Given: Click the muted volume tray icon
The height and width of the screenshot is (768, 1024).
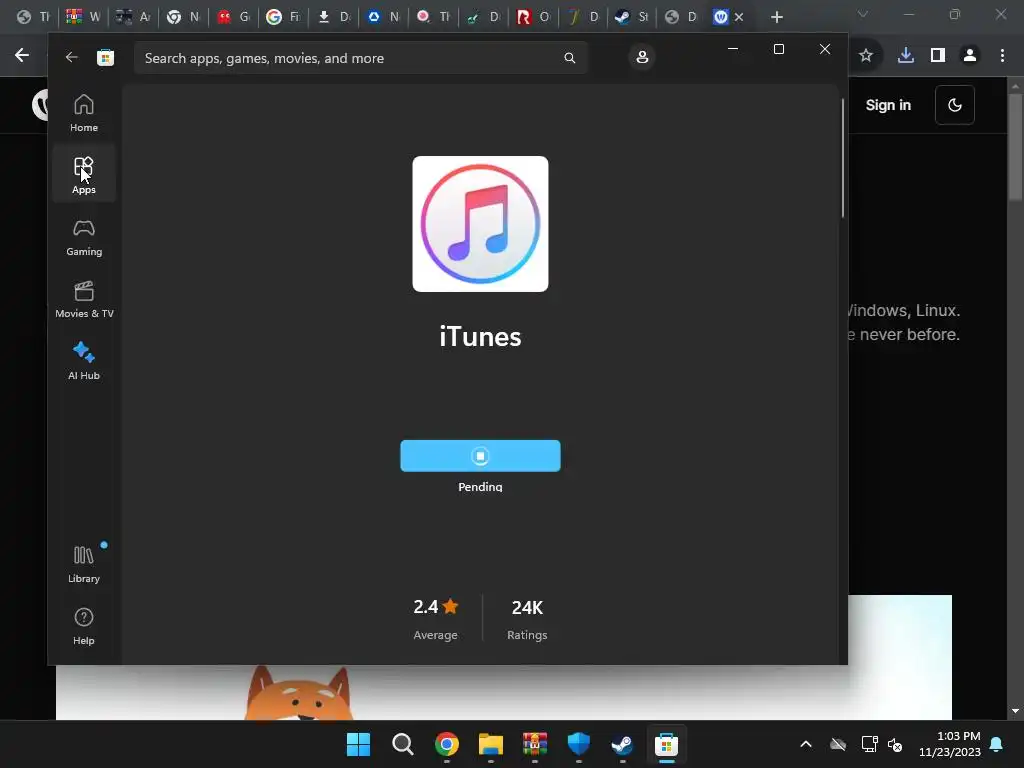Looking at the screenshot, I should 895,744.
